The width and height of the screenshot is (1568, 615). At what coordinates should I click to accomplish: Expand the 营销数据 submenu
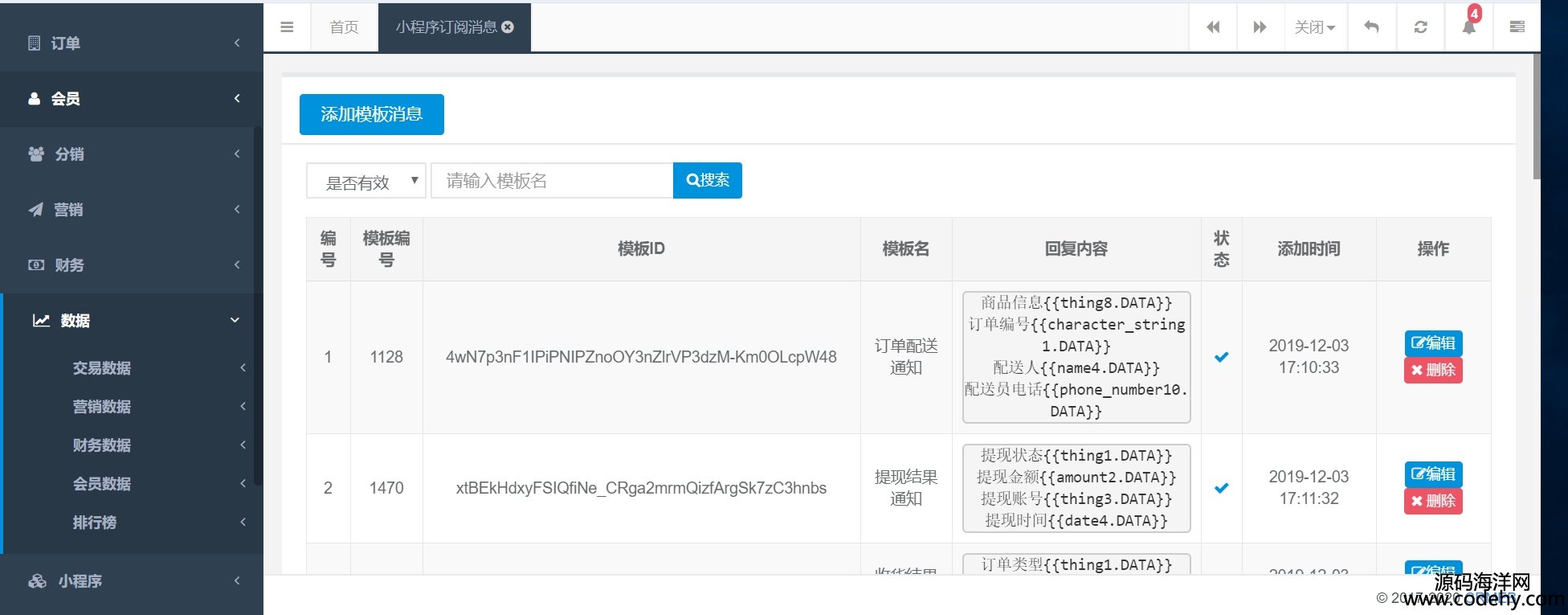(132, 407)
